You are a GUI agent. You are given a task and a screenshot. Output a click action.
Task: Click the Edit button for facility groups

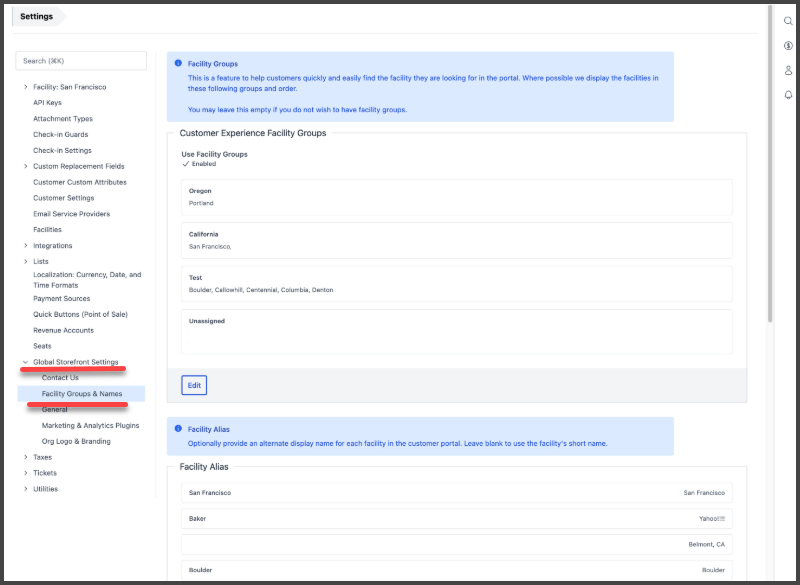point(194,385)
